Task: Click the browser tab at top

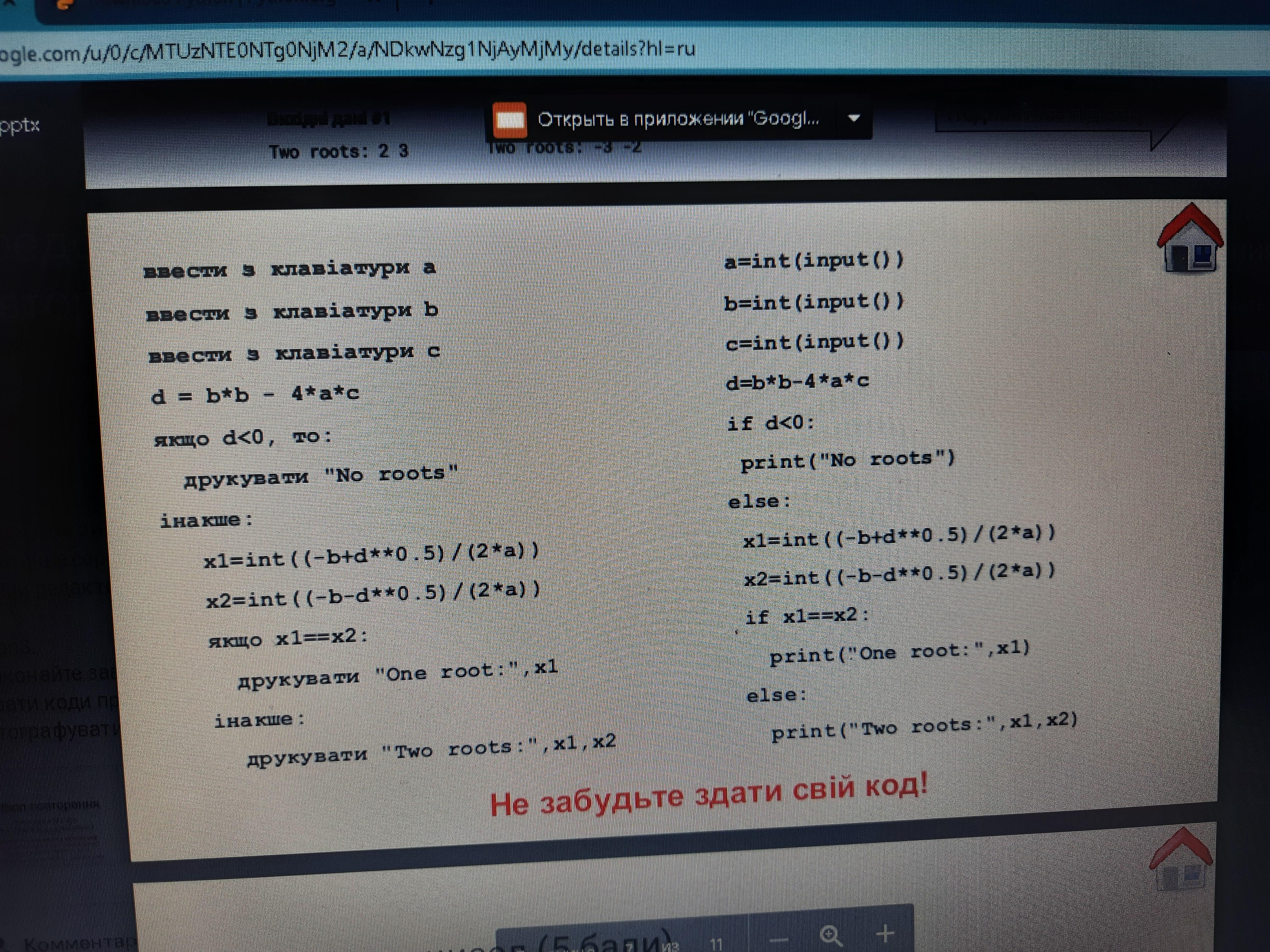Action: click(218, 7)
